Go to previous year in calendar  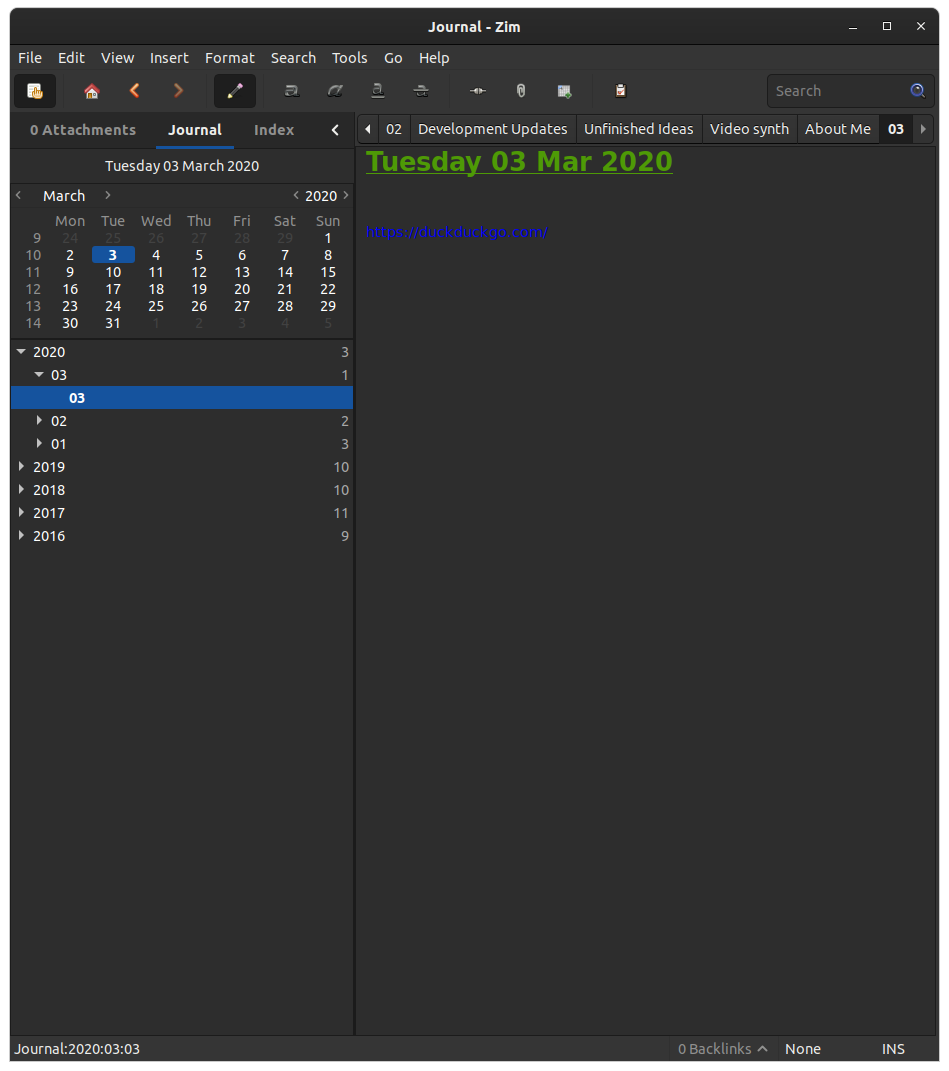coord(296,195)
